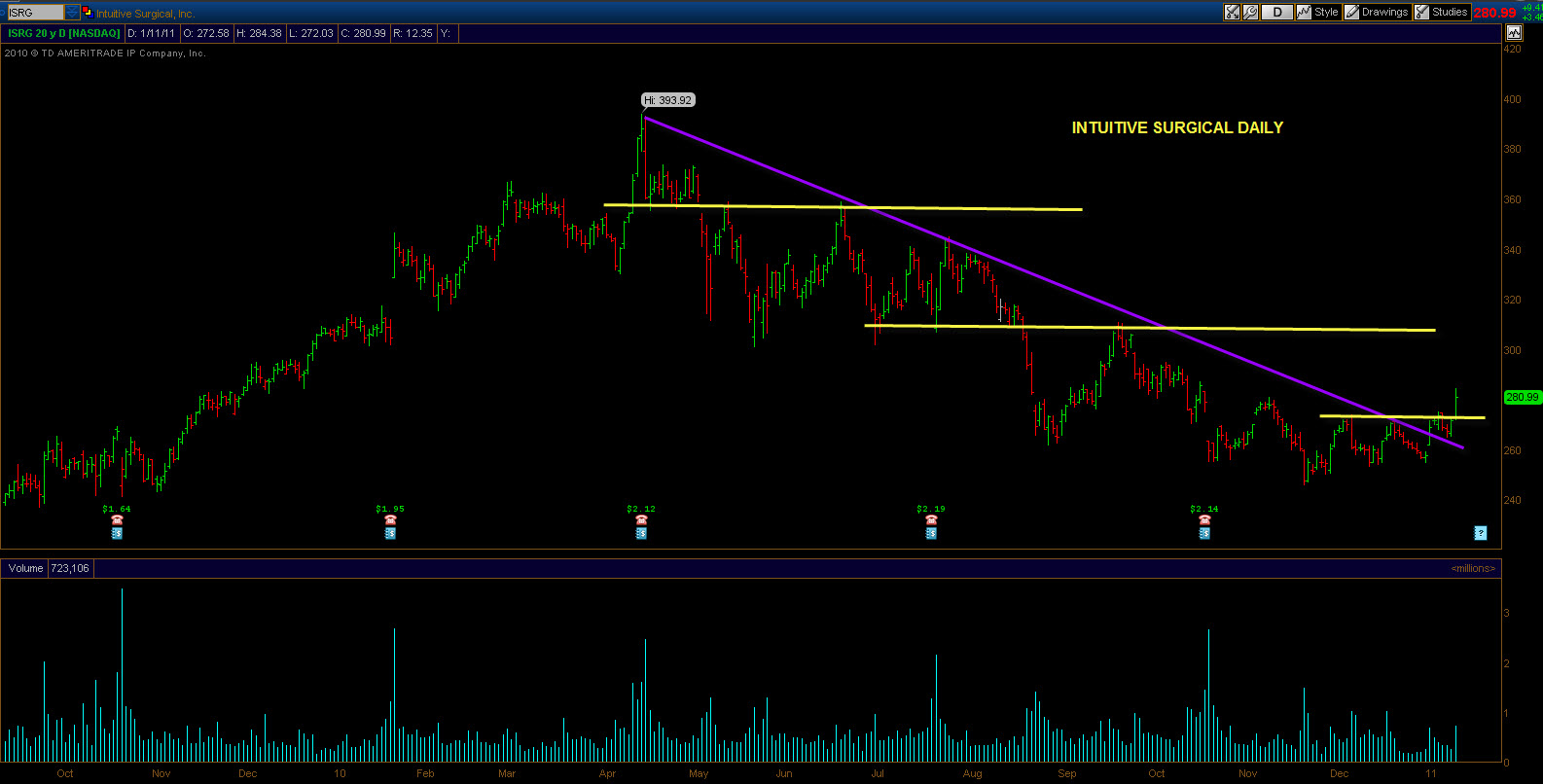Select the purple downtrend line

pyautogui.click(x=1053, y=282)
